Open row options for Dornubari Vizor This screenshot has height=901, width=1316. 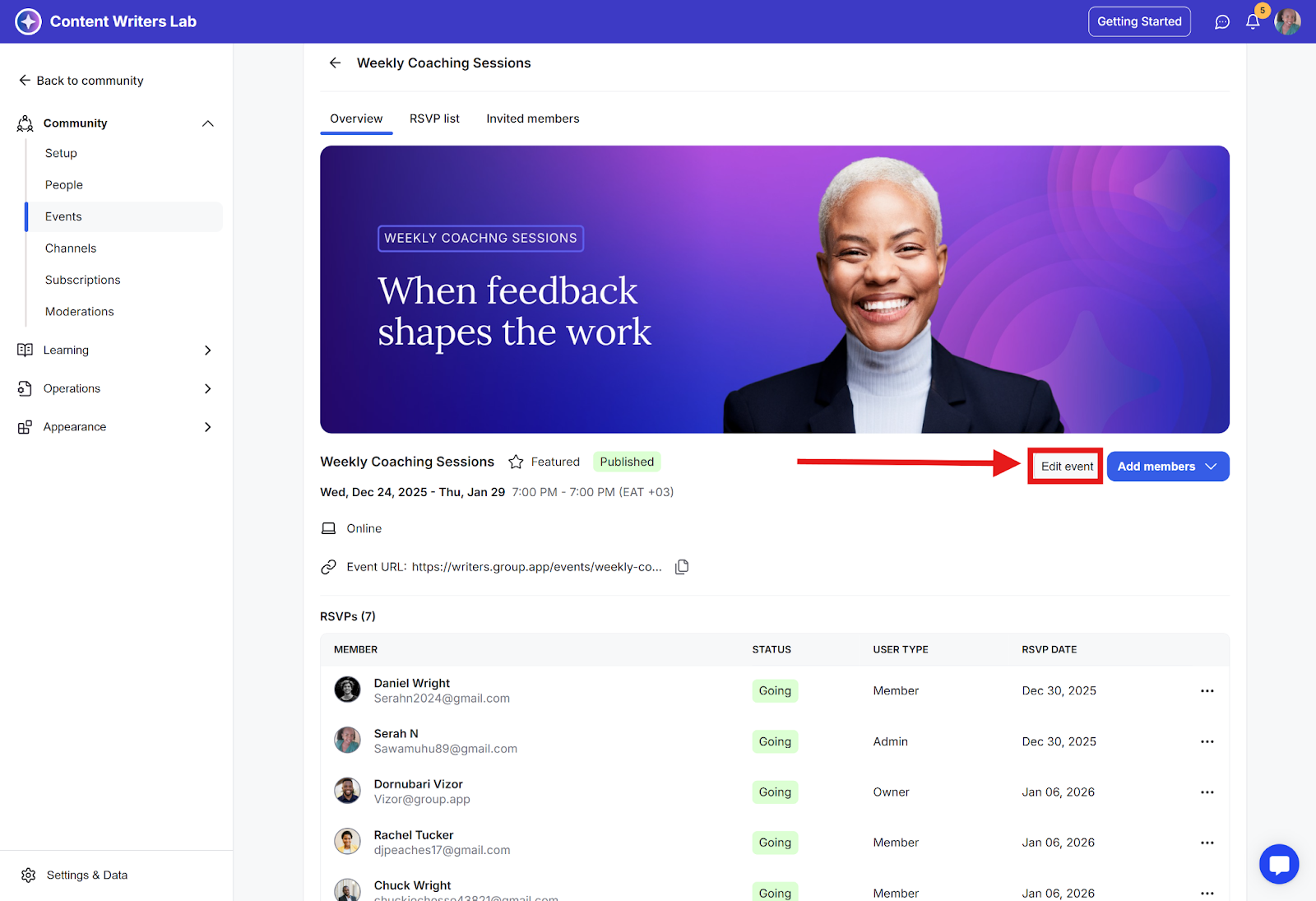[x=1207, y=792]
